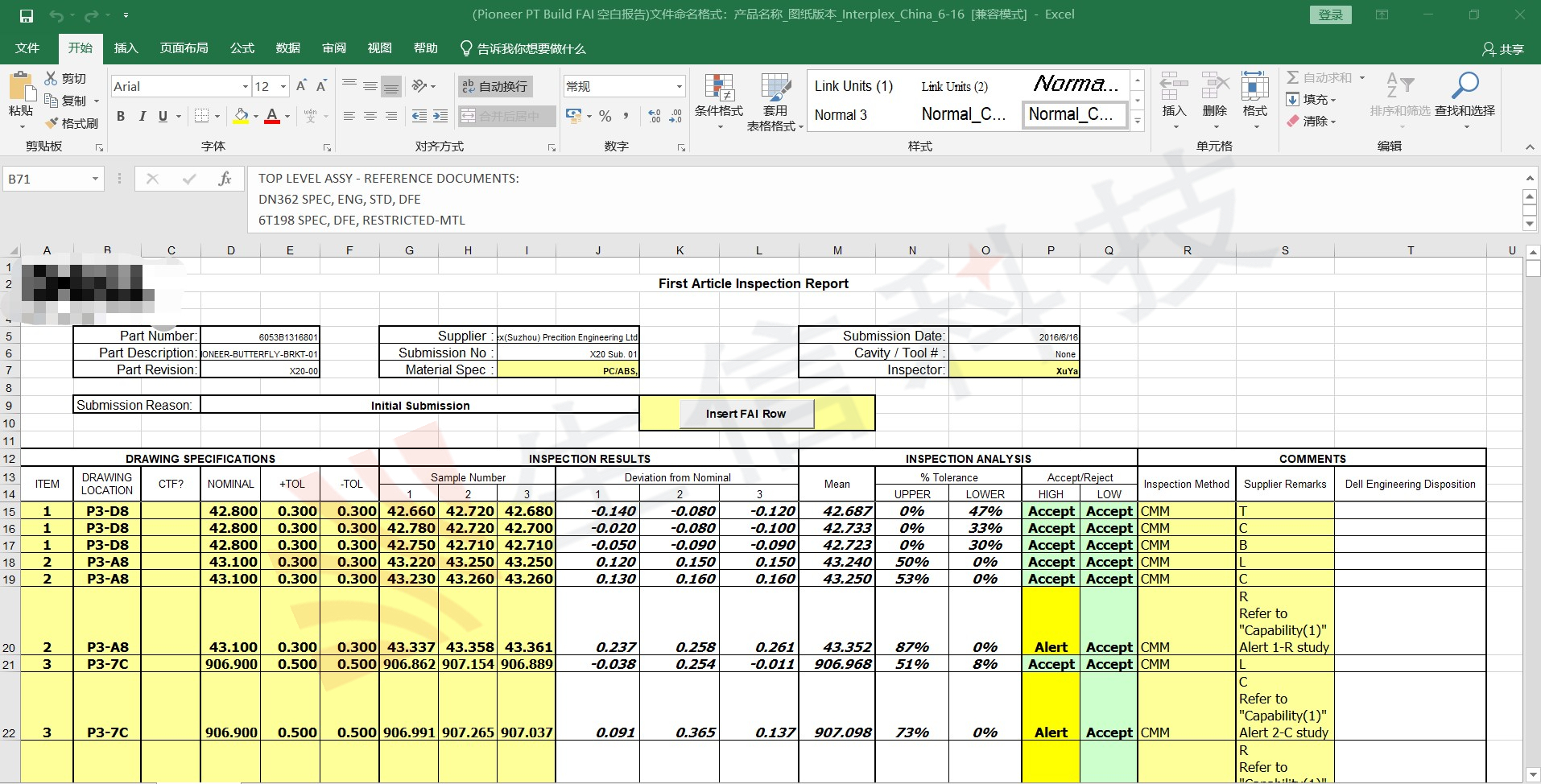Viewport: 1541px width, 784px height.
Task: Apply percent style format icon
Action: pyautogui.click(x=605, y=116)
